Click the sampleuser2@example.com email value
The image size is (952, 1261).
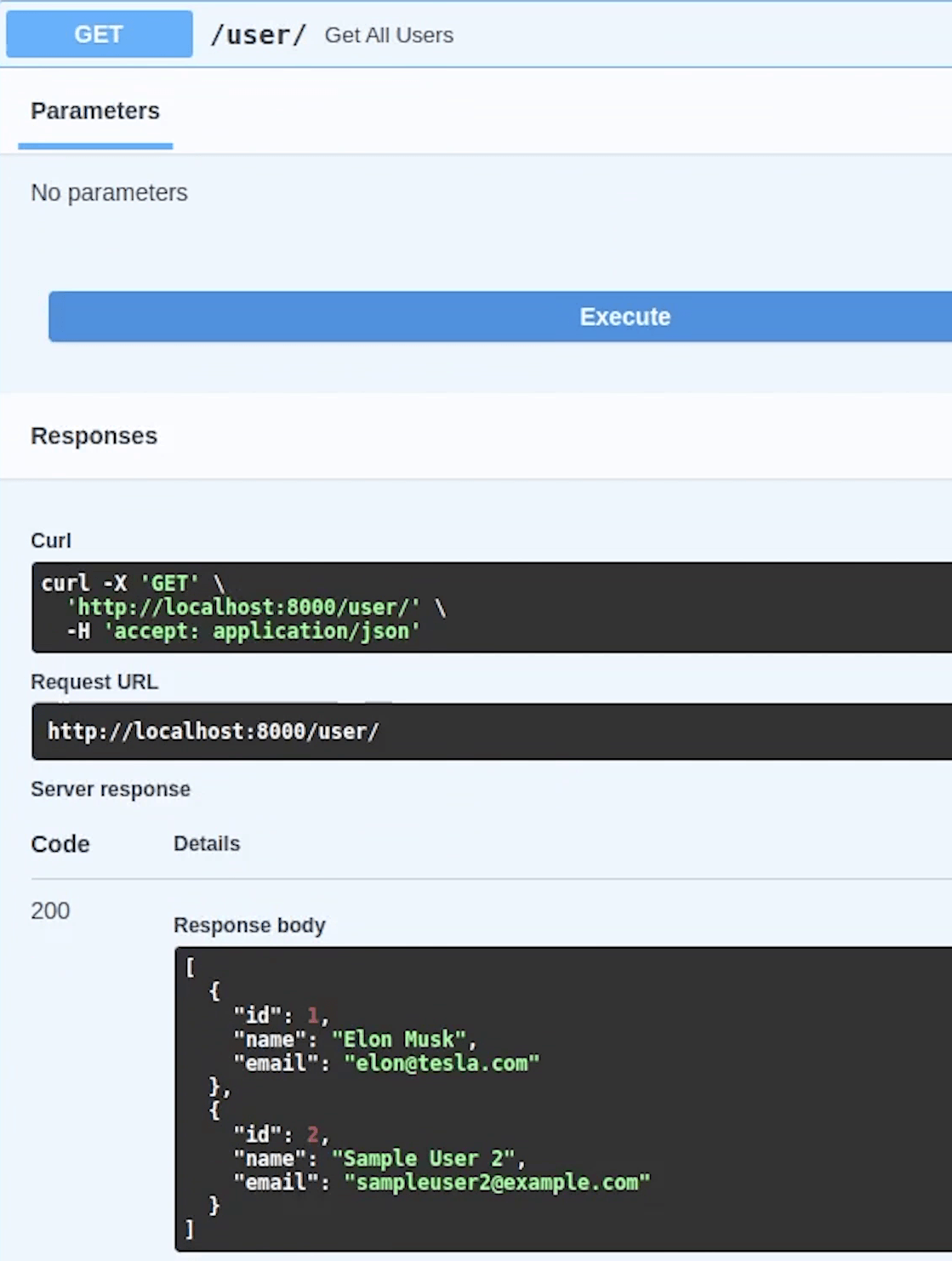point(497,1183)
